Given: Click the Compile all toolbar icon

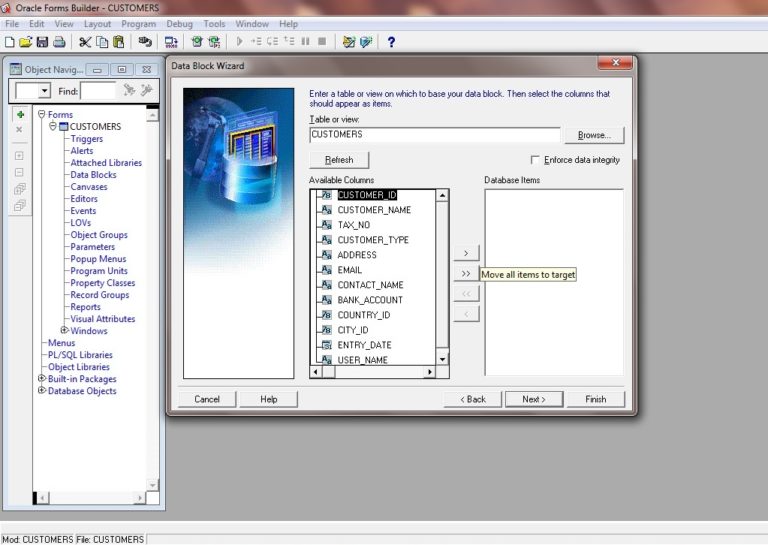Looking at the screenshot, I should (214, 42).
